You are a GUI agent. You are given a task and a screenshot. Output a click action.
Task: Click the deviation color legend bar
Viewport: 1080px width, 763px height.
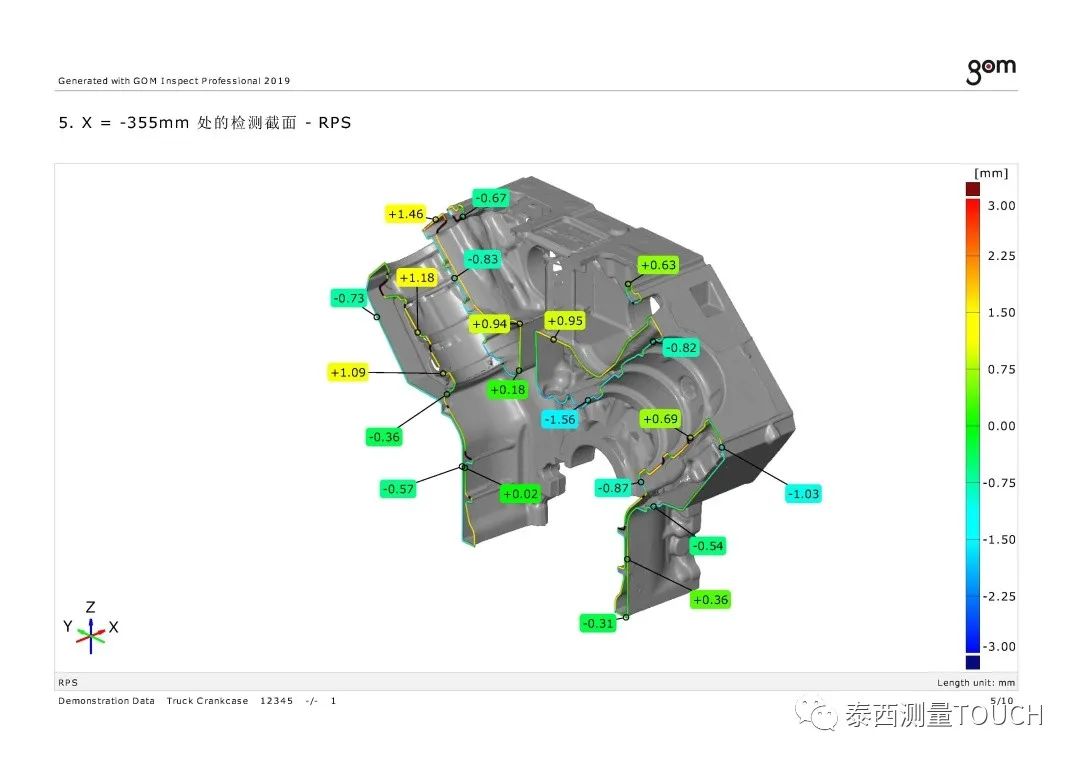973,425
